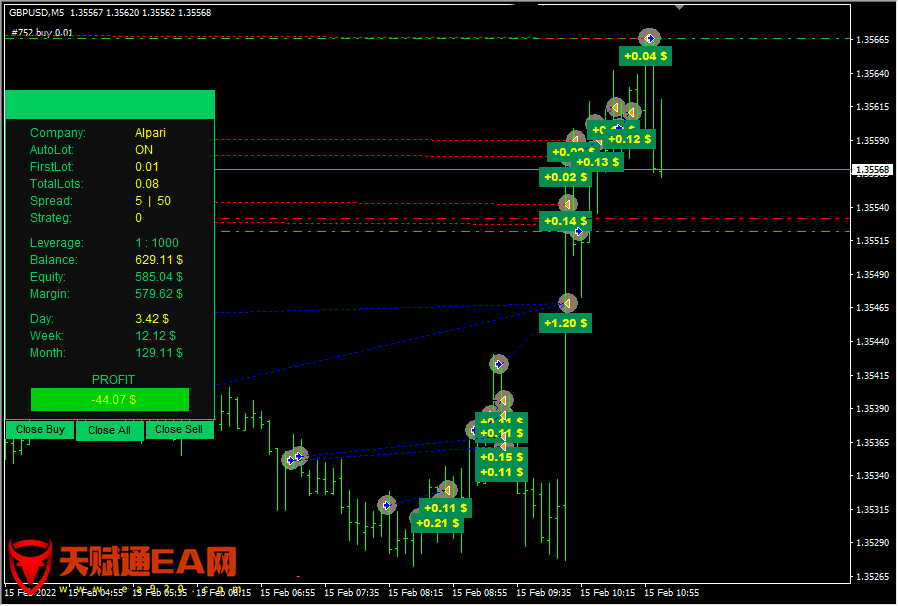Toggle the AutoLot ON value

144,150
